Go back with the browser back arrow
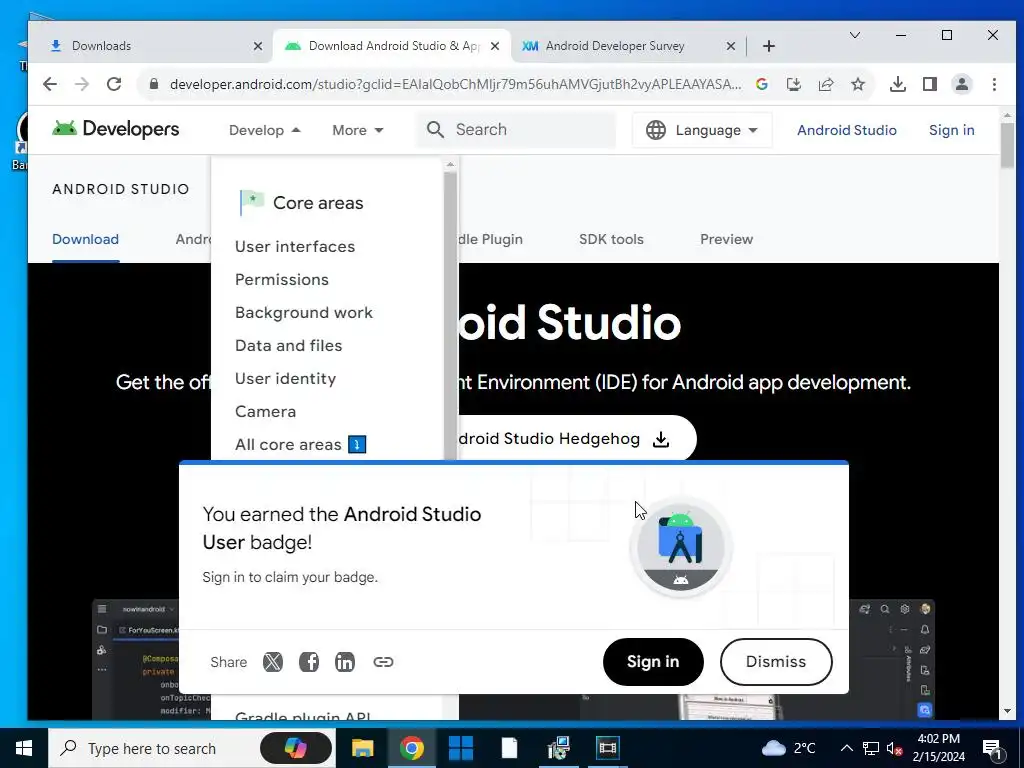The width and height of the screenshot is (1024, 768). pyautogui.click(x=50, y=84)
